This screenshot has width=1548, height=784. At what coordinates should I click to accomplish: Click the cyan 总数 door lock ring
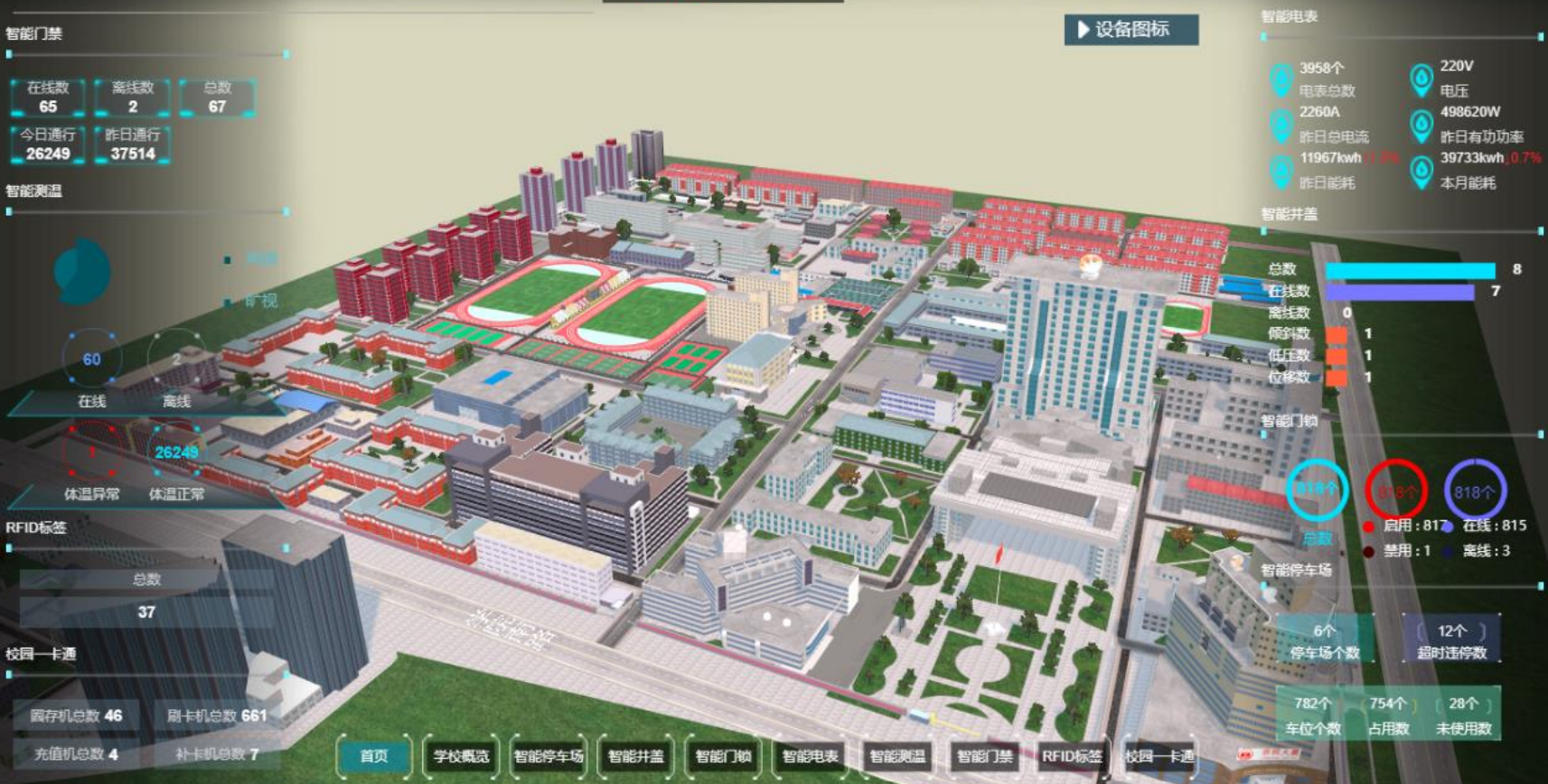pyautogui.click(x=1317, y=490)
